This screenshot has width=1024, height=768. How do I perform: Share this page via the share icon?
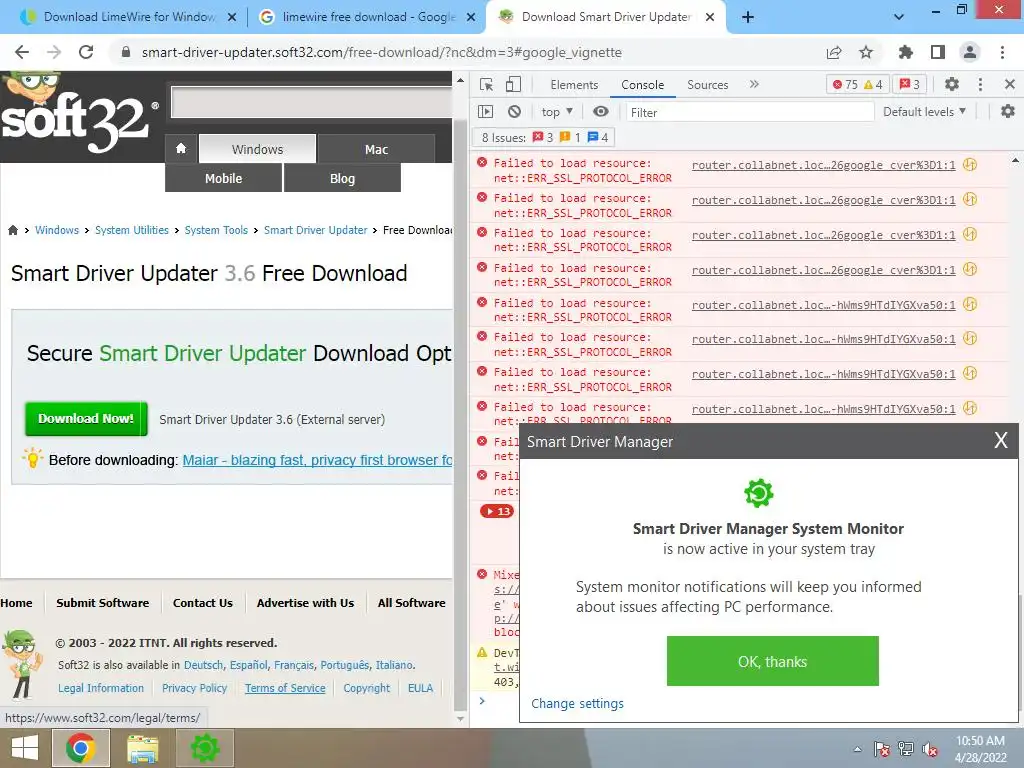834,52
